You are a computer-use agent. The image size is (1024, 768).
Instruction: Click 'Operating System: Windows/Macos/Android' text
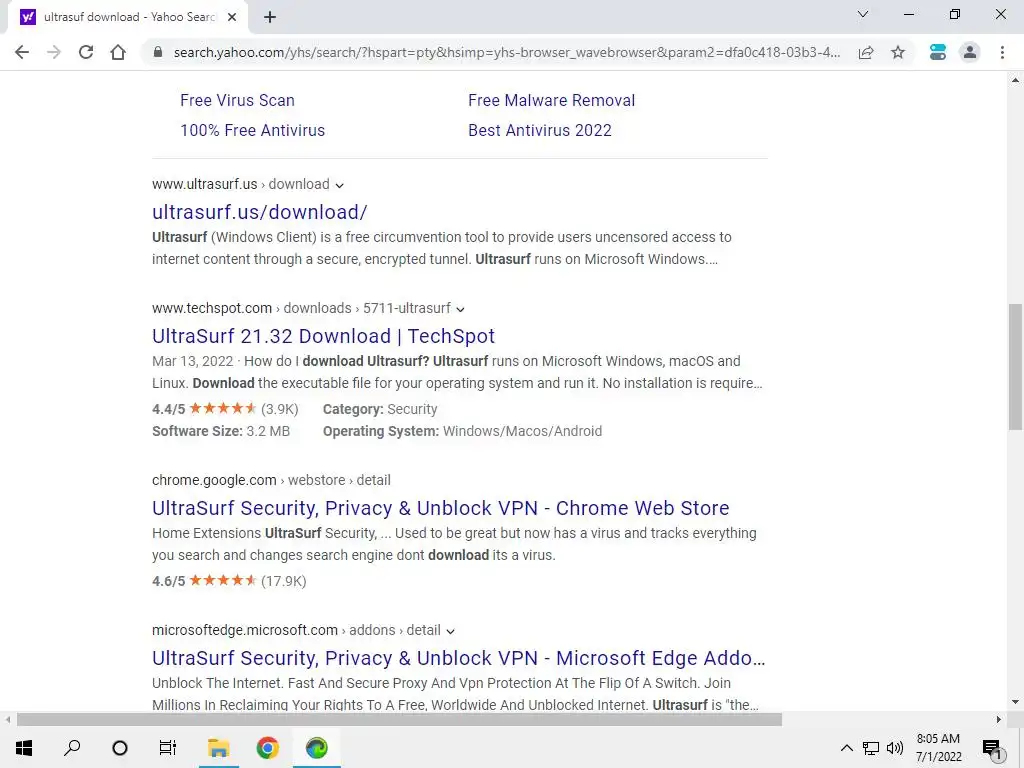[x=462, y=431]
